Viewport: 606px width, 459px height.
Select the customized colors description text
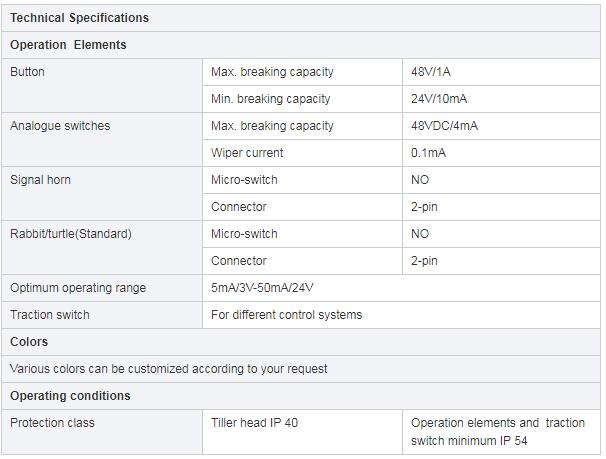tap(169, 369)
